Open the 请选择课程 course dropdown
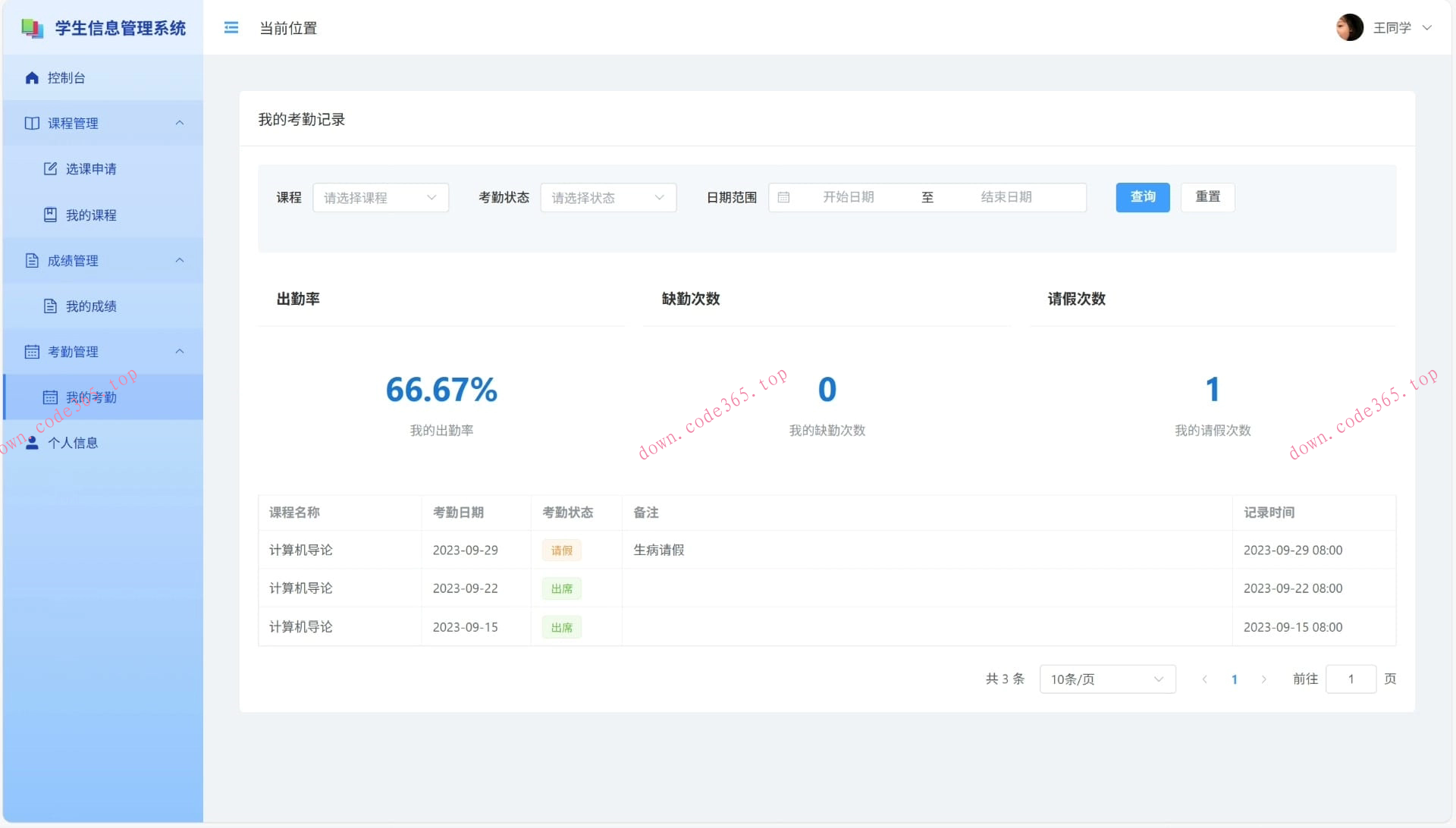Screen dimensions: 1456x828 tap(380, 197)
